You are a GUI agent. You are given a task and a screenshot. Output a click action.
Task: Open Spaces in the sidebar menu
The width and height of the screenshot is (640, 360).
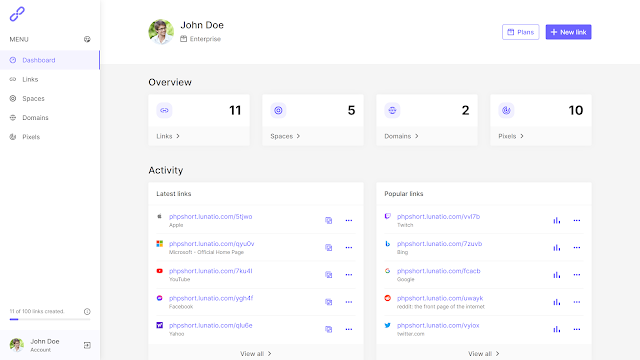(x=50, y=98)
